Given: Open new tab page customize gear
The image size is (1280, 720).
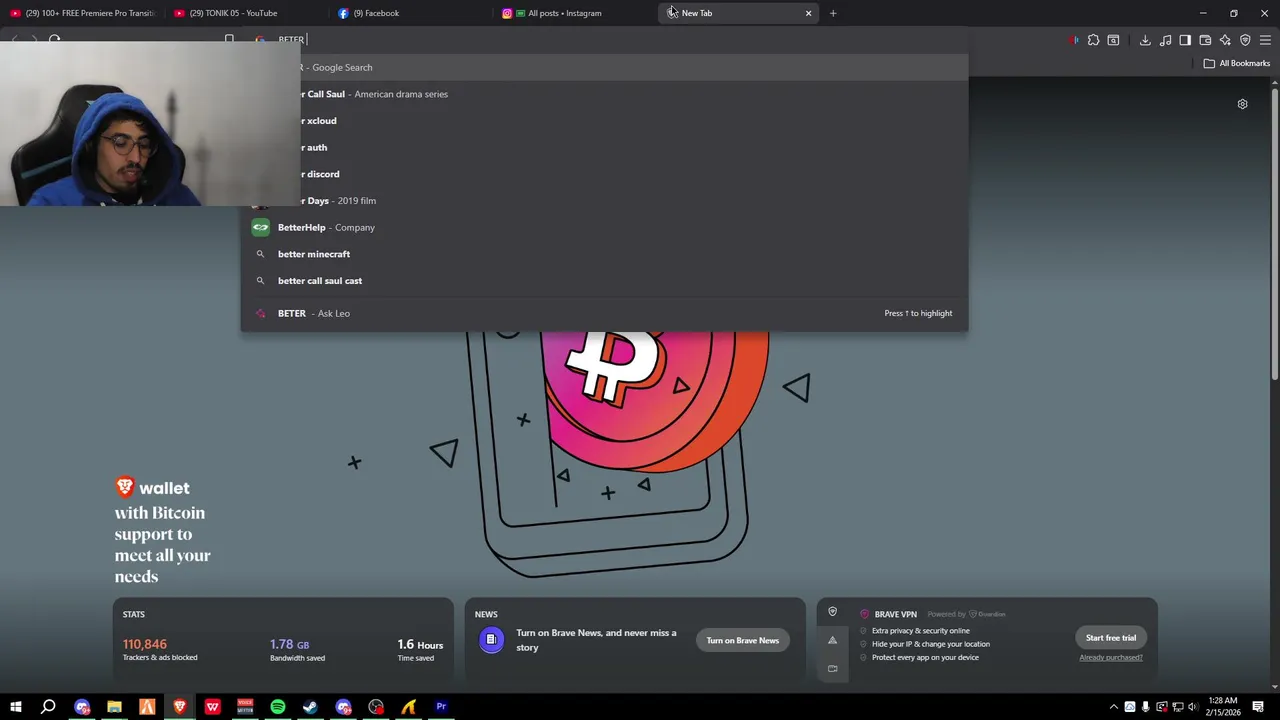Looking at the screenshot, I should click(1242, 104).
